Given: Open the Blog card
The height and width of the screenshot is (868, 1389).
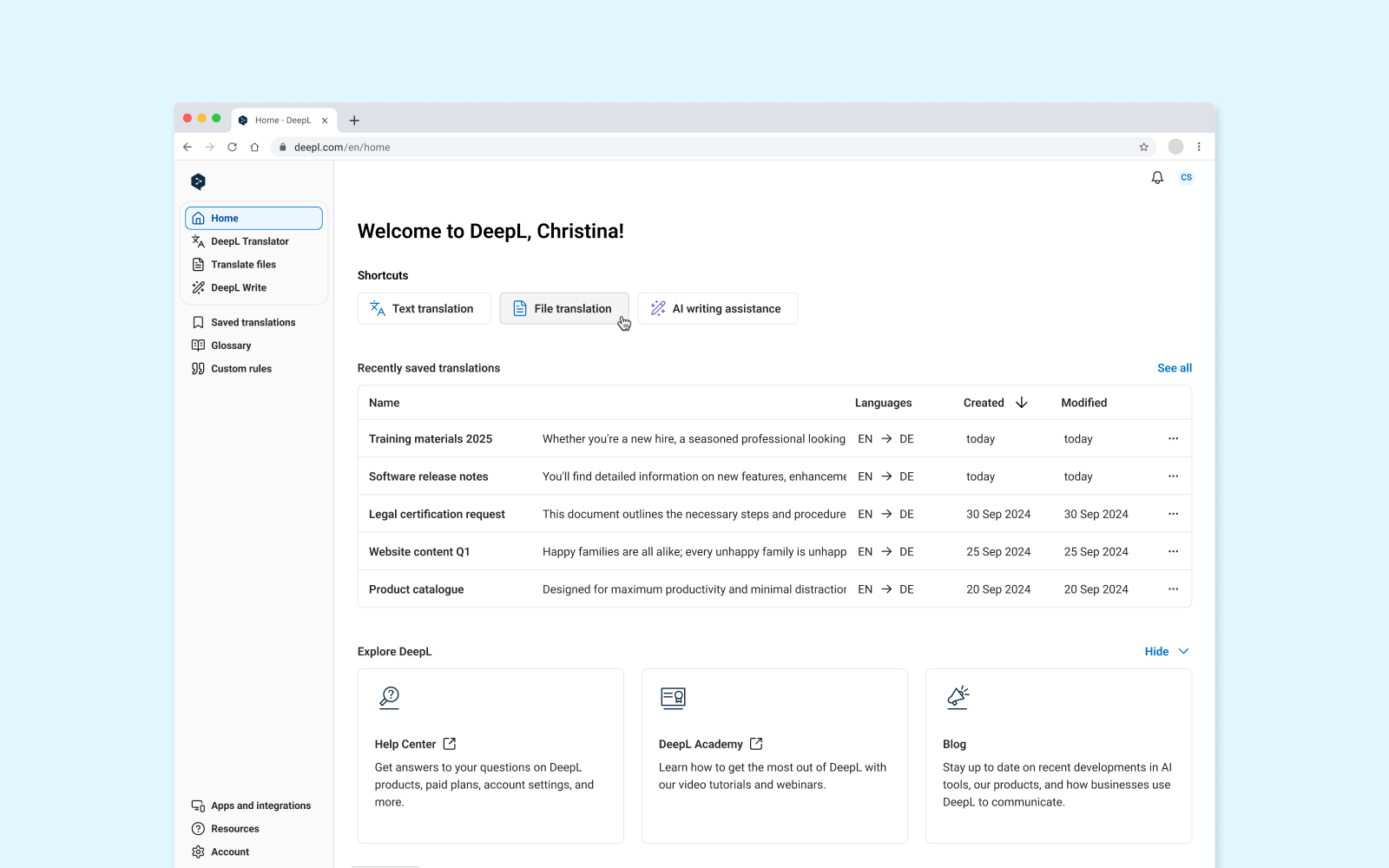Looking at the screenshot, I should (1058, 755).
